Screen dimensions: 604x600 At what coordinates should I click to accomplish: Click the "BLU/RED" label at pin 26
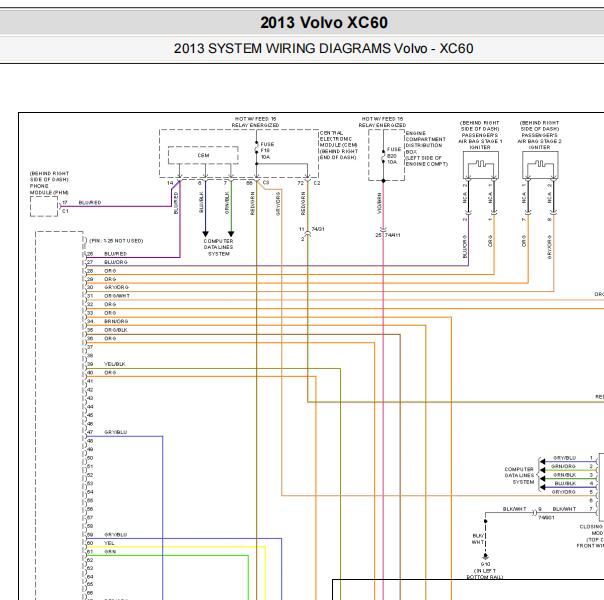(x=116, y=254)
